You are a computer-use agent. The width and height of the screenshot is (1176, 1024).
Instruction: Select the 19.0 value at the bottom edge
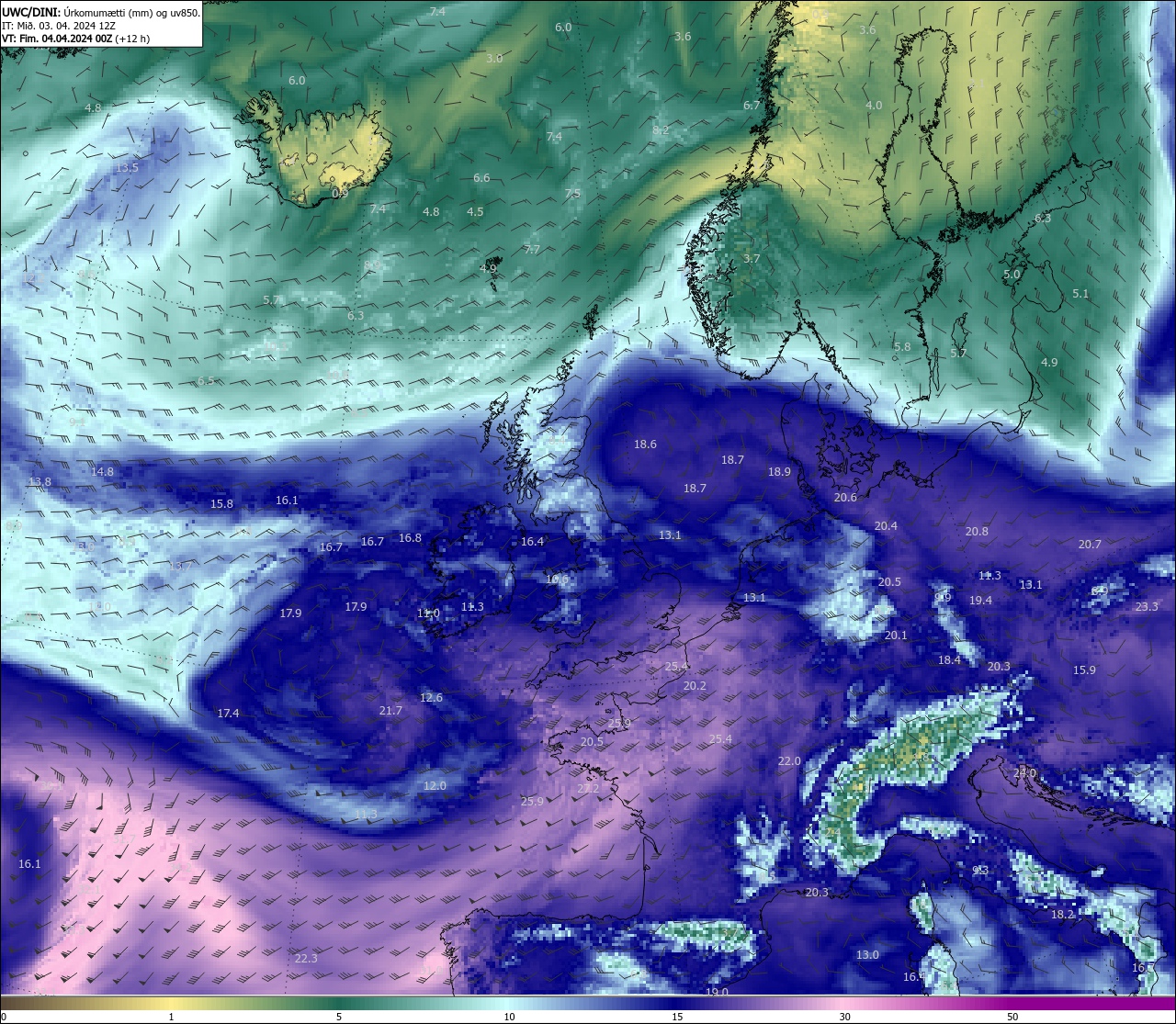pos(717,992)
